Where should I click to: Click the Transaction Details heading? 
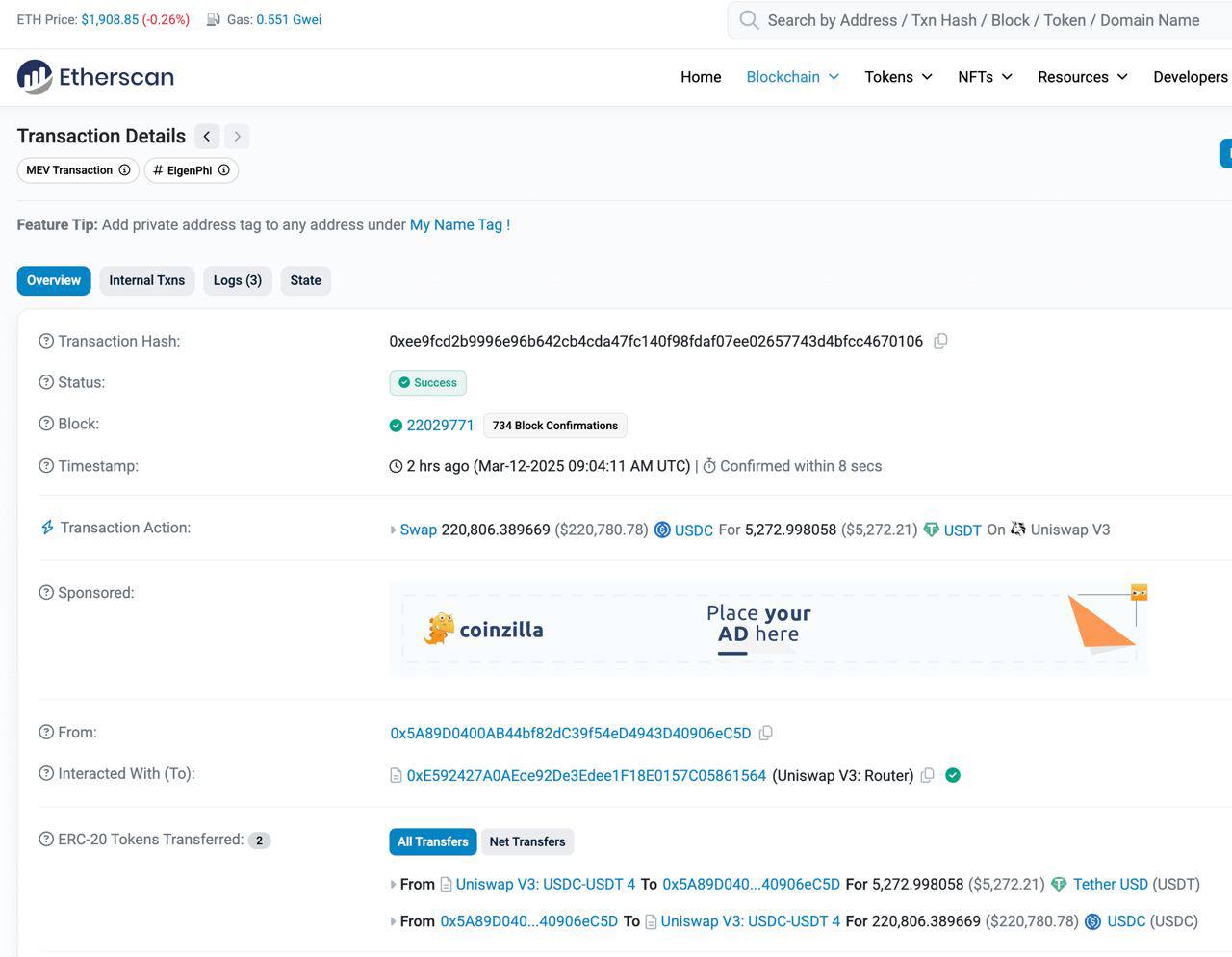(101, 136)
